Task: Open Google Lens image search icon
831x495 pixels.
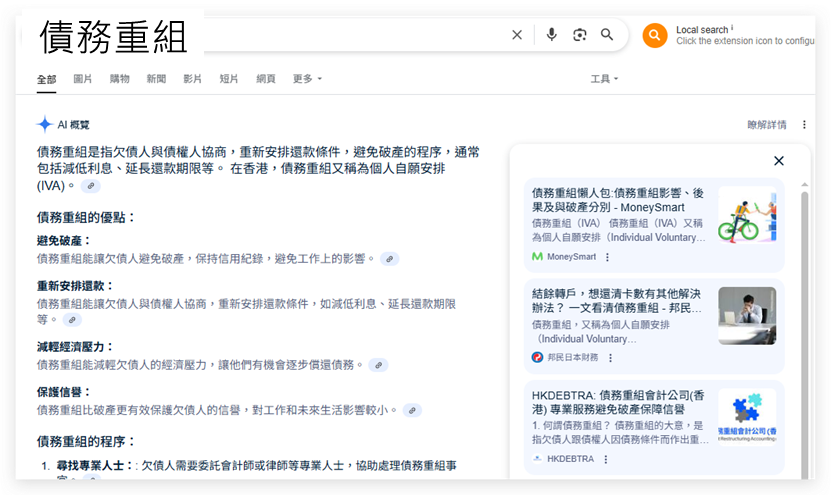Action: click(579, 35)
